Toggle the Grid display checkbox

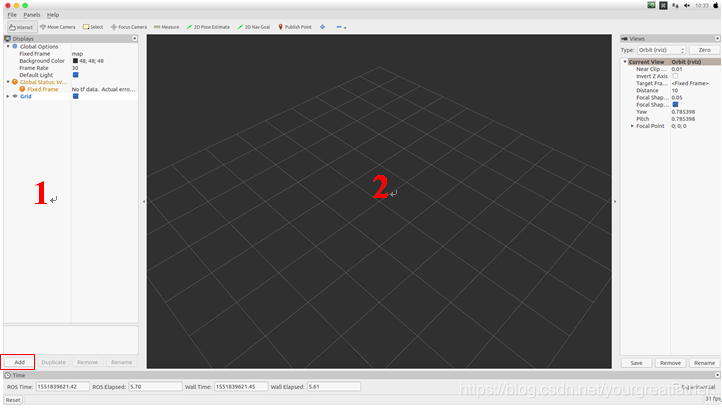[76, 96]
